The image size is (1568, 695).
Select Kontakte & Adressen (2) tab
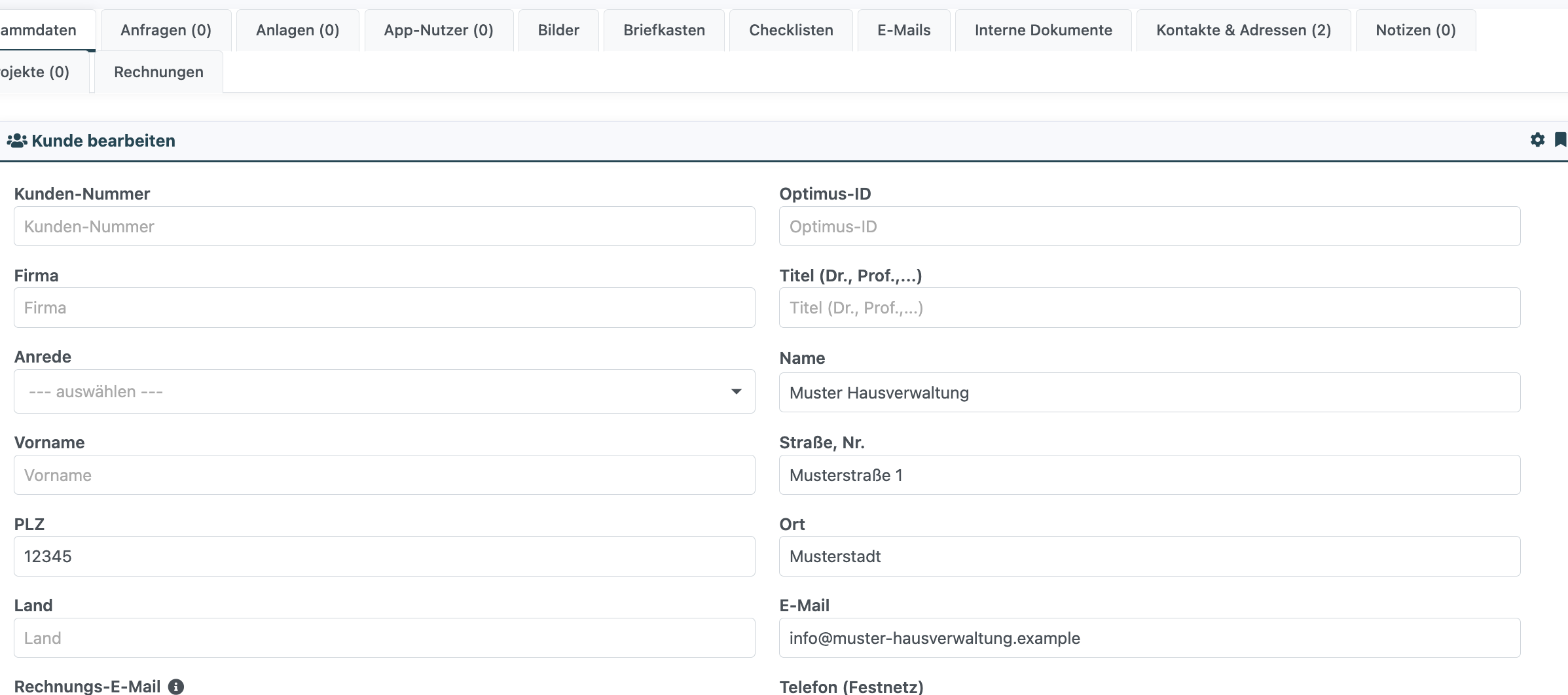point(1243,30)
